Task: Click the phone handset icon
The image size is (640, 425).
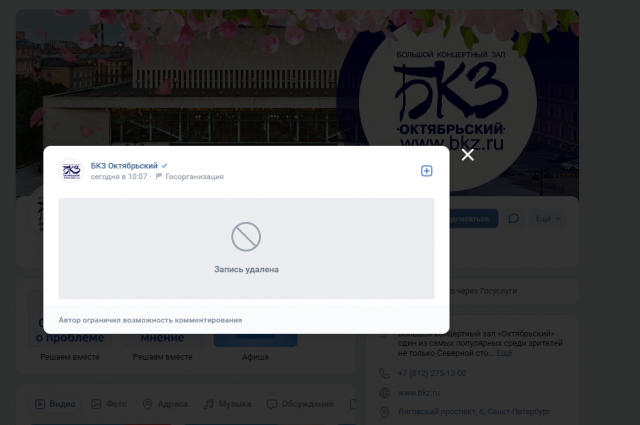Action: [384, 373]
